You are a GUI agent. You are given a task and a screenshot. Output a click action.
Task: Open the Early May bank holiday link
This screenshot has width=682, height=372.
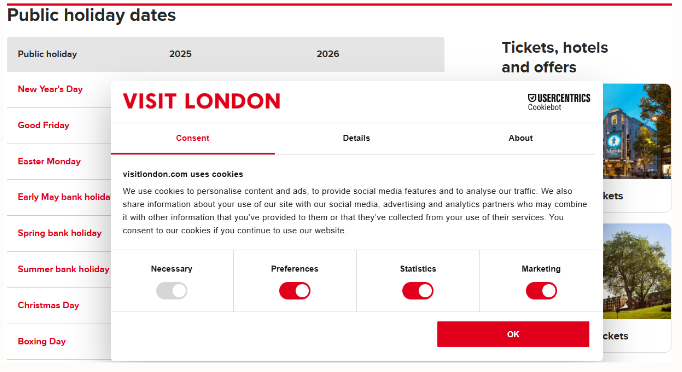point(64,197)
